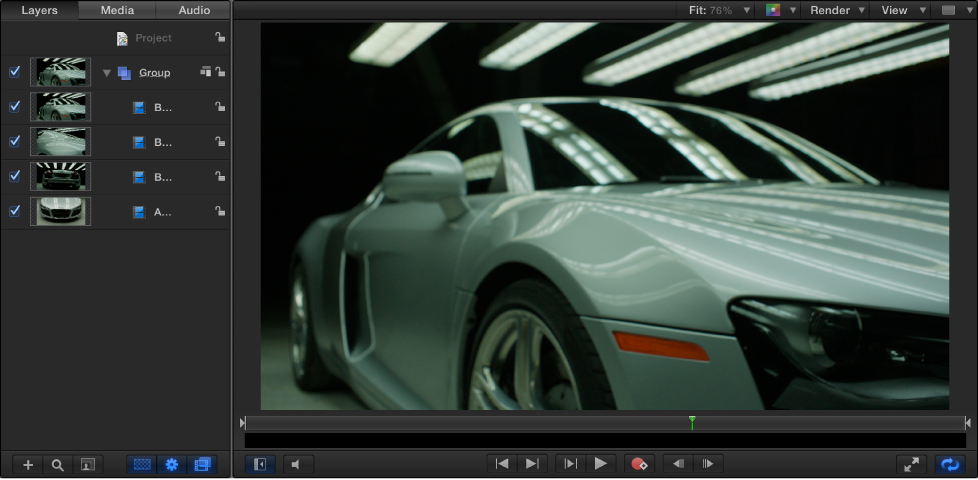Lock the Group layer
This screenshot has height=480, width=978.
click(x=220, y=72)
